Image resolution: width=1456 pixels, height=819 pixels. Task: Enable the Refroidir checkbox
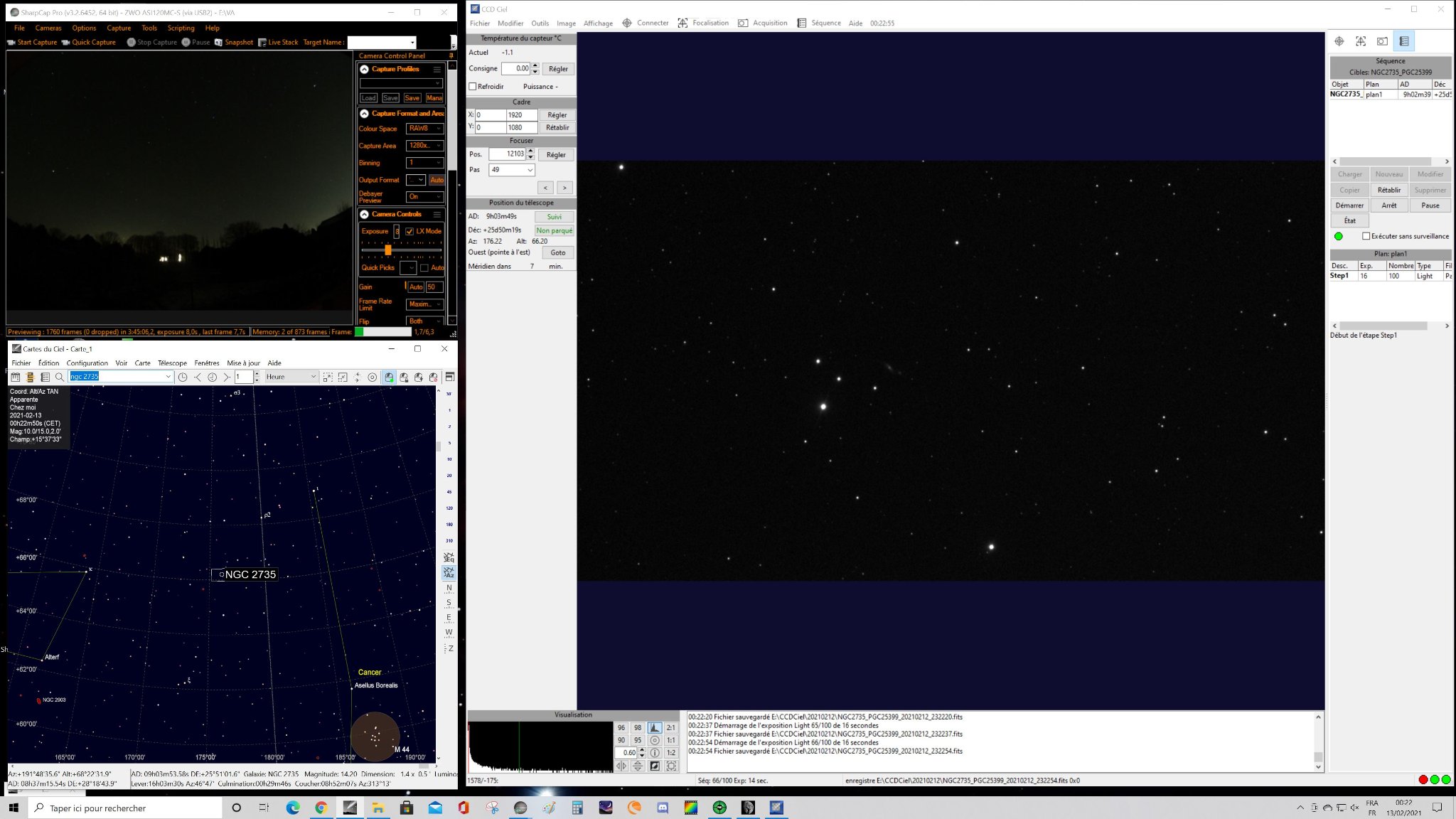(473, 87)
